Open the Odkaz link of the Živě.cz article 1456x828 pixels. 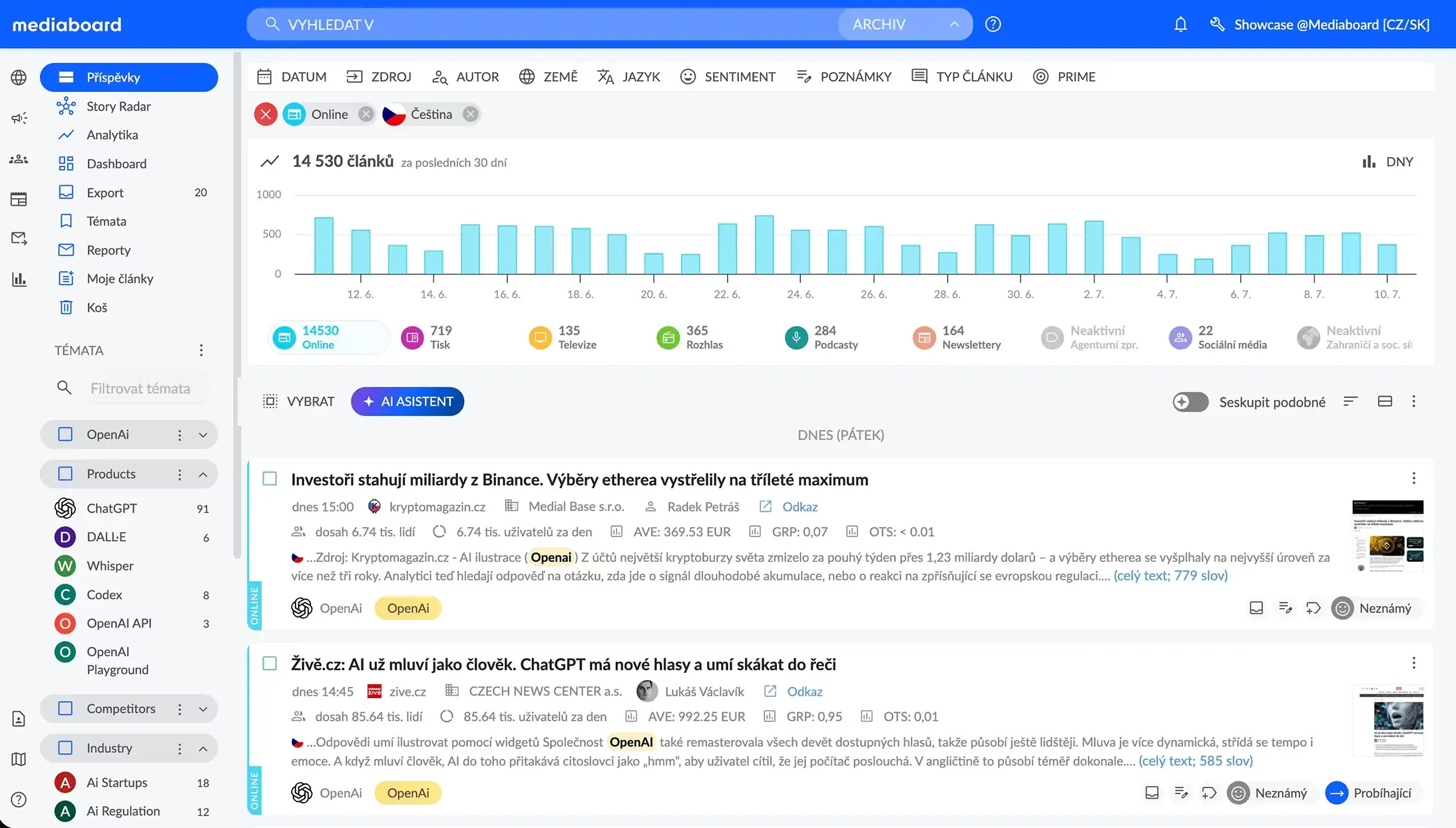(793, 692)
